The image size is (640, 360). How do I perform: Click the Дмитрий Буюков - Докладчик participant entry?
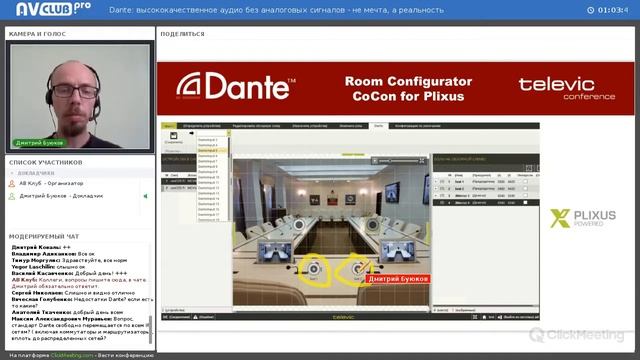click(x=61, y=196)
